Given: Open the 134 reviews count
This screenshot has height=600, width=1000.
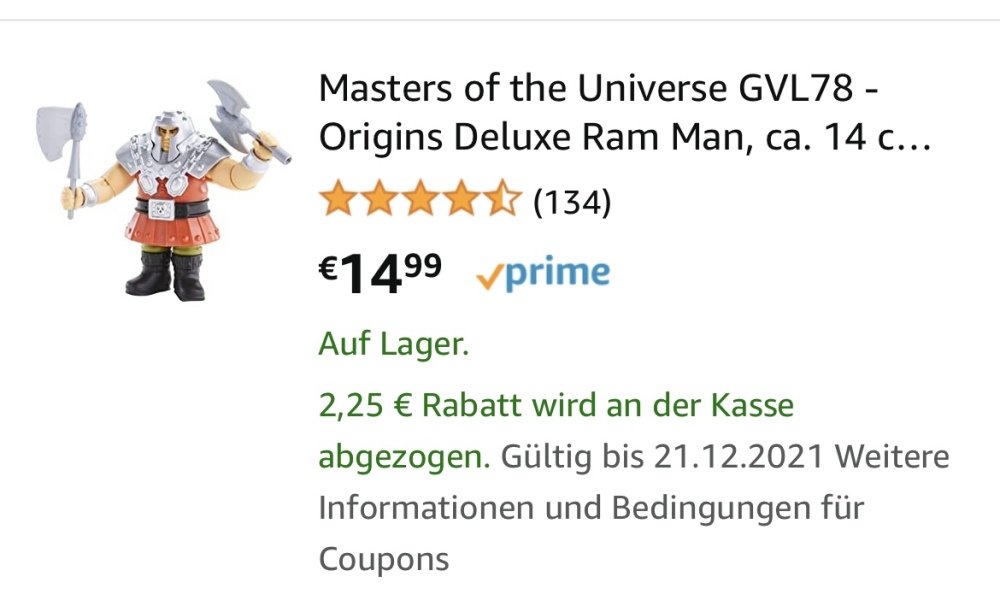Looking at the screenshot, I should pyautogui.click(x=572, y=202).
